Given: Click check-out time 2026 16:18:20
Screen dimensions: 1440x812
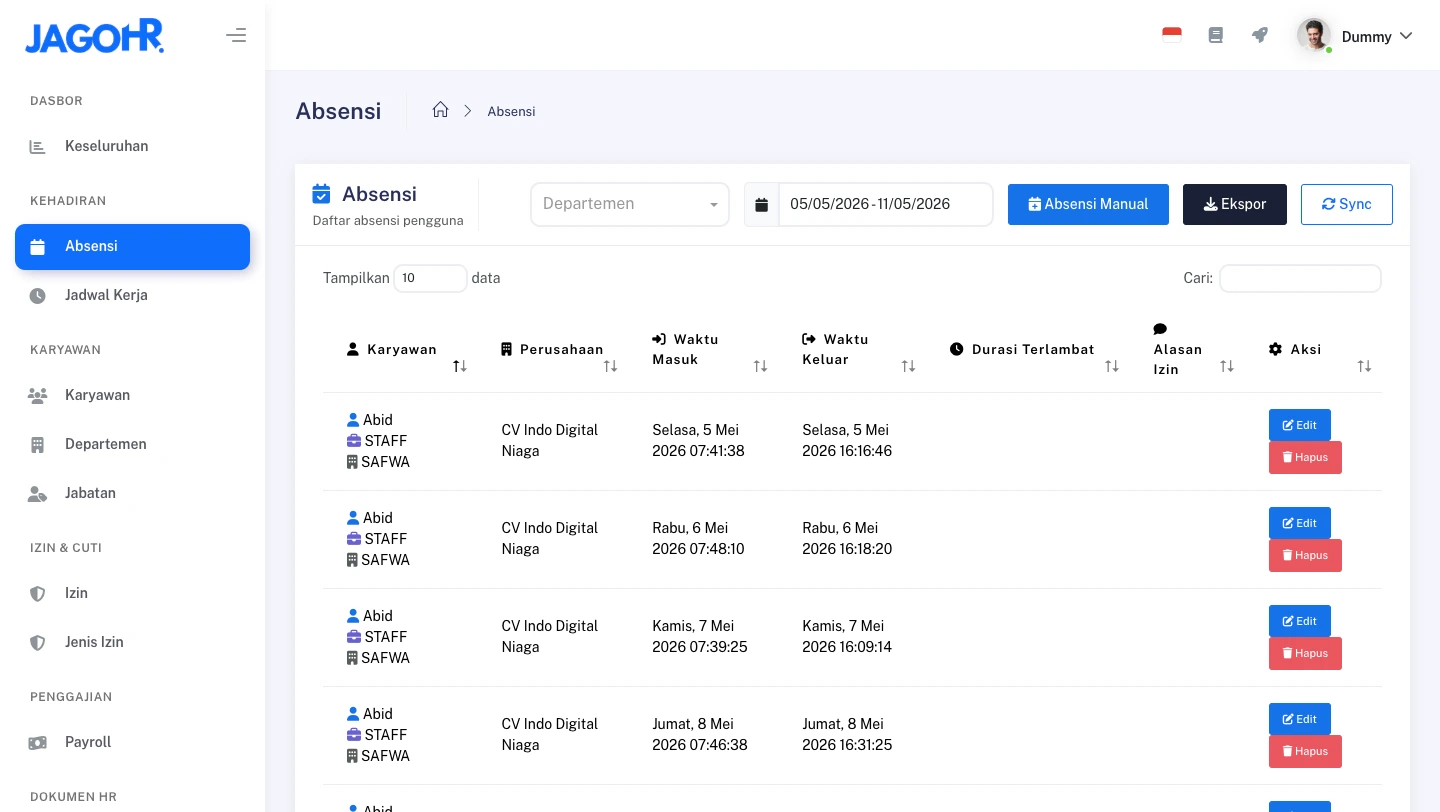Looking at the screenshot, I should 847,549.
